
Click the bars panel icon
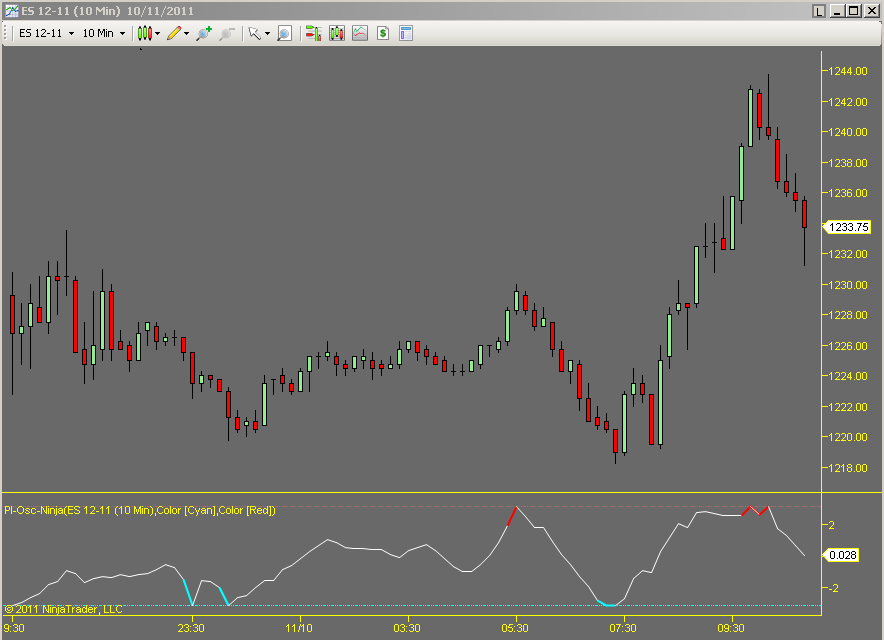[336, 33]
